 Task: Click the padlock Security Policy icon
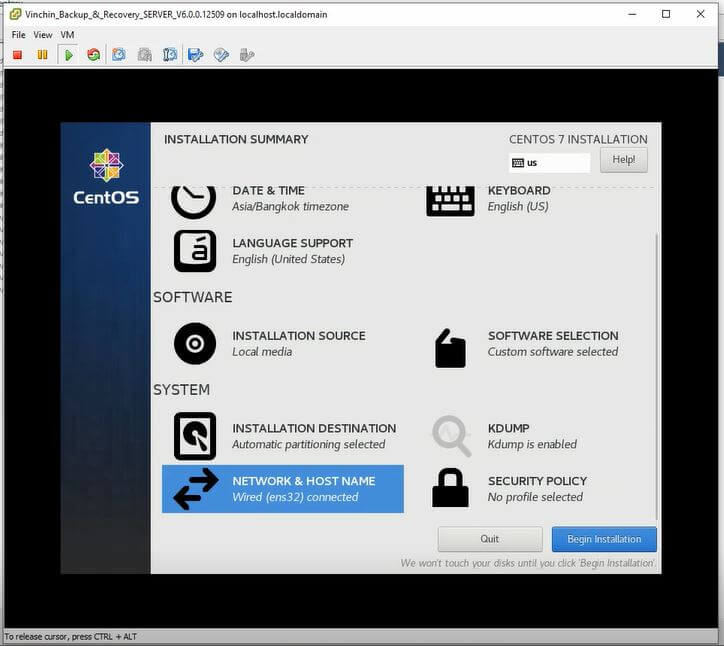coord(450,488)
